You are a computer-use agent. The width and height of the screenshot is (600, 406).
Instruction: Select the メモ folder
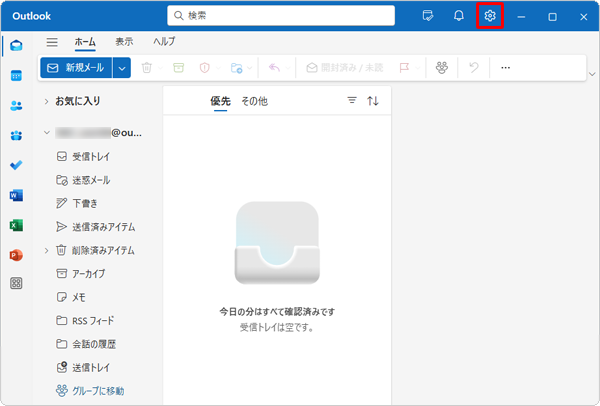(79, 297)
